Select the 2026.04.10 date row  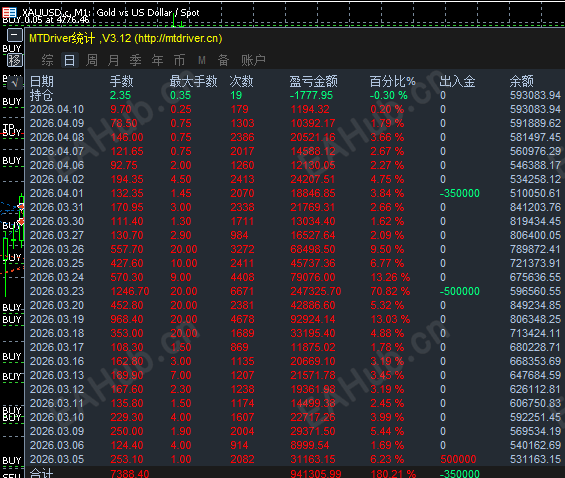pyautogui.click(x=57, y=110)
